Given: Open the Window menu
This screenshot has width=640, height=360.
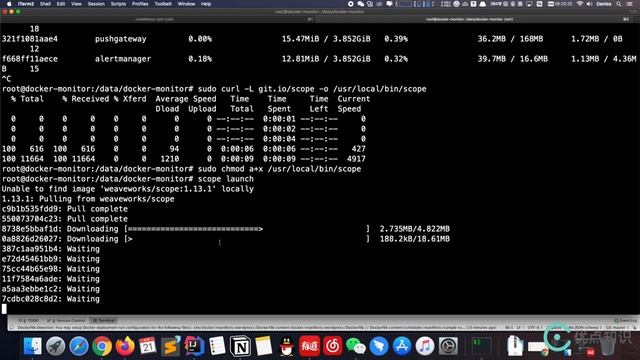Looking at the screenshot, I should tap(186, 4).
